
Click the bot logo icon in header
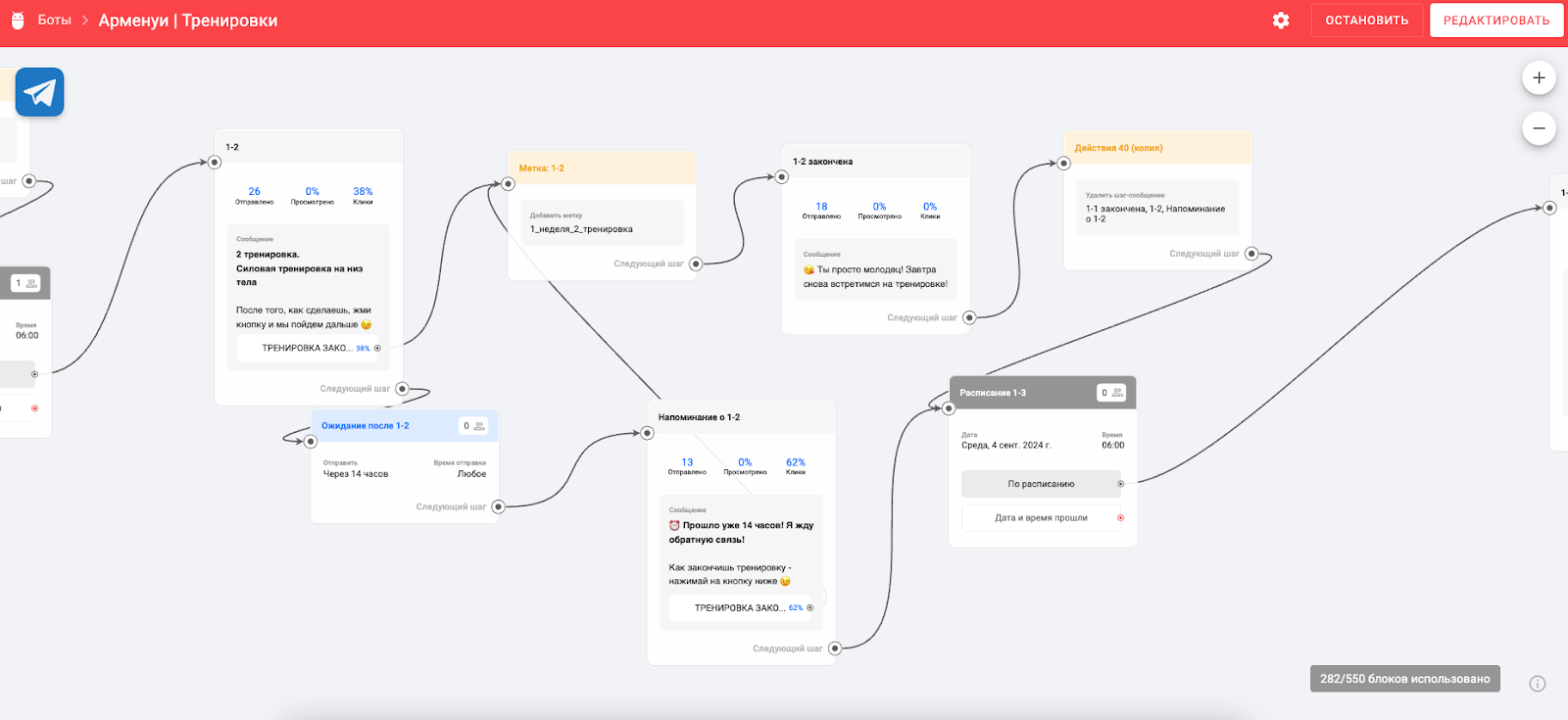[18, 21]
